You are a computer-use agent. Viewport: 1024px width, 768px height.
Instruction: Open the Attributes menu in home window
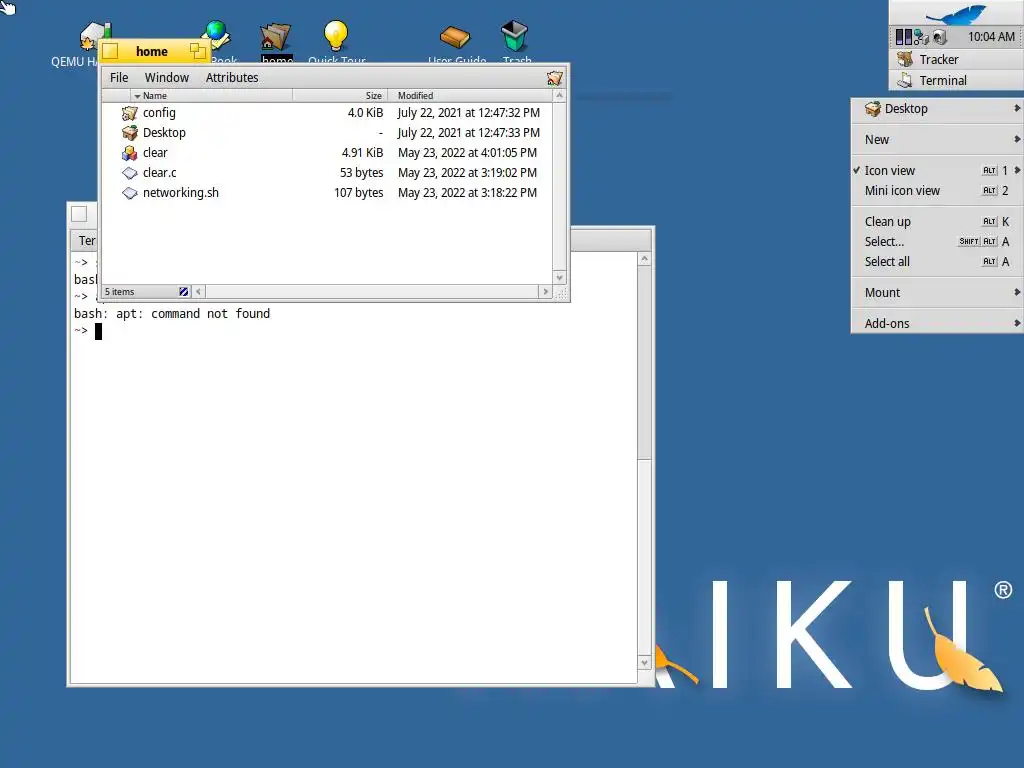pos(232,78)
